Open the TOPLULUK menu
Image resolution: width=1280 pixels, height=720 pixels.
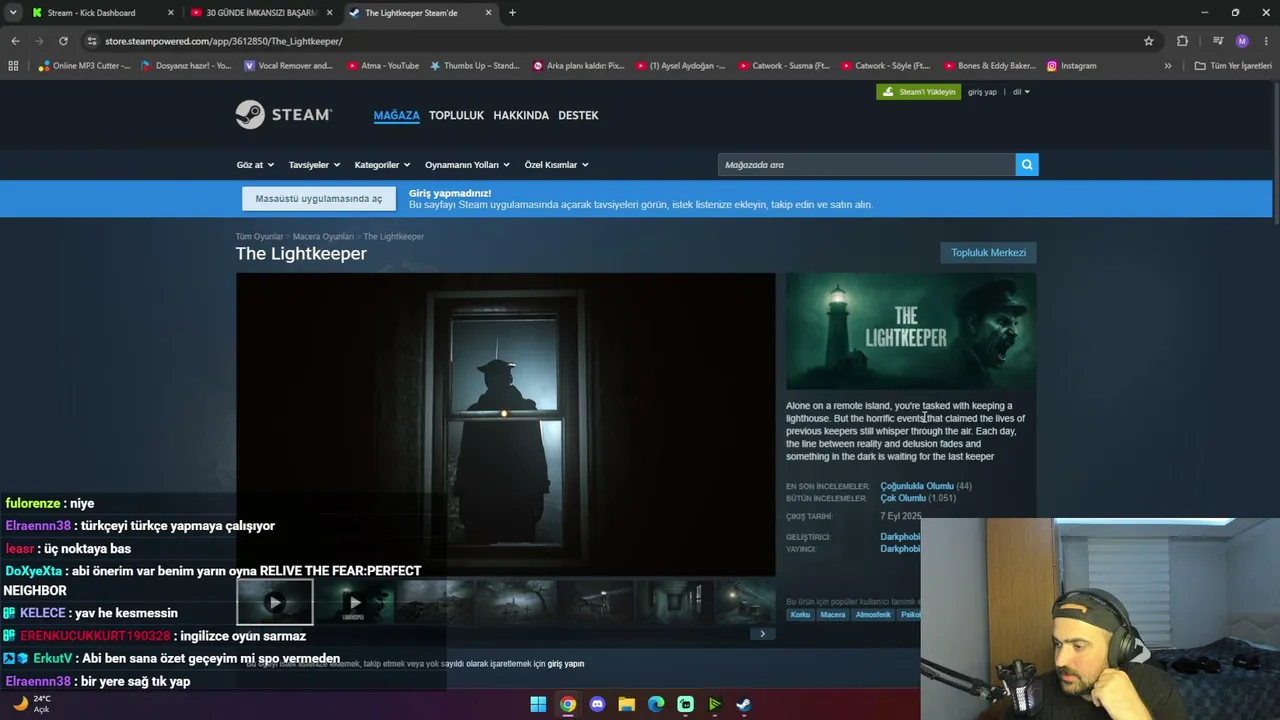[456, 115]
